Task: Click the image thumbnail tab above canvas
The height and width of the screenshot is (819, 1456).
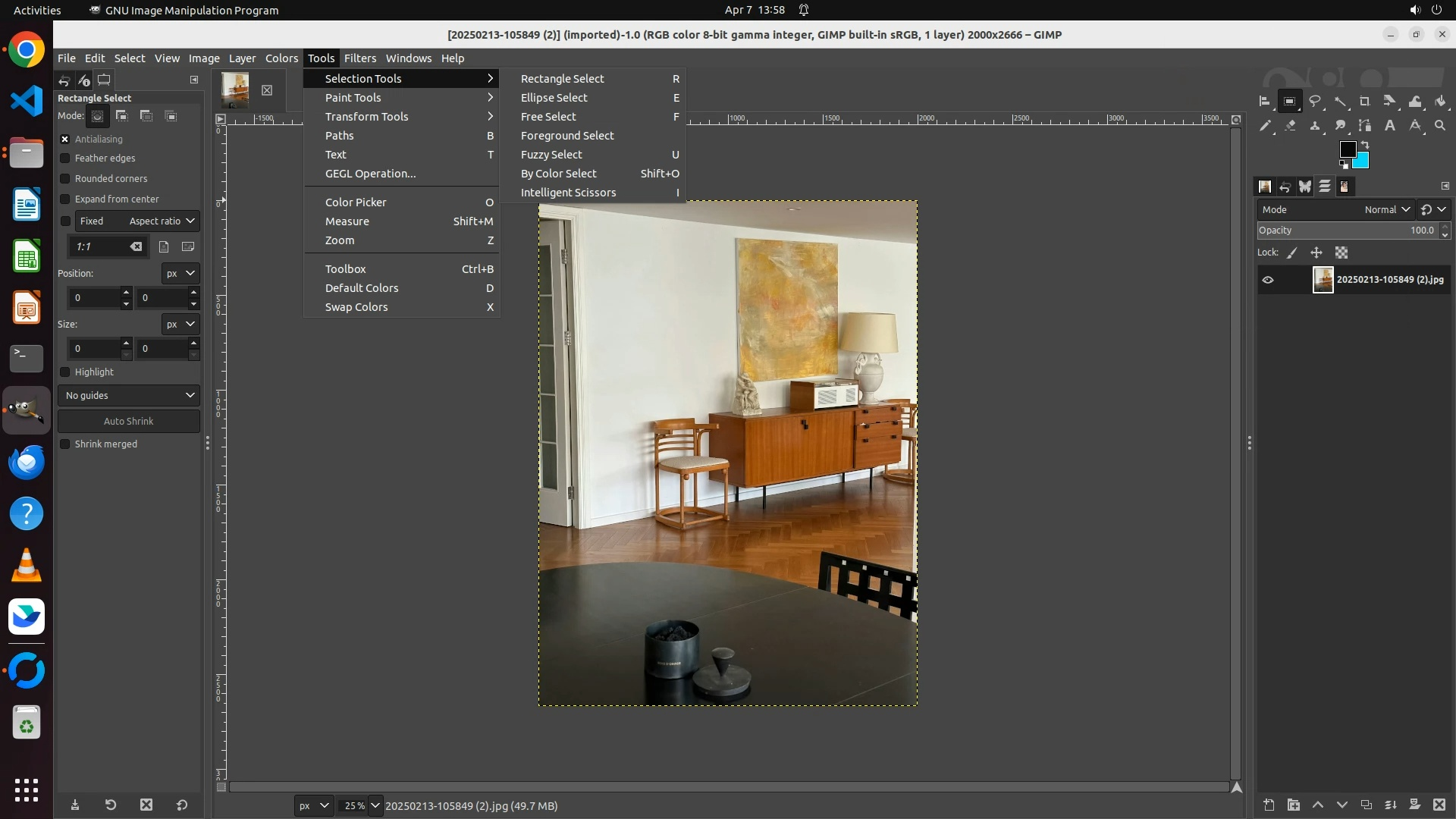Action: (235, 90)
